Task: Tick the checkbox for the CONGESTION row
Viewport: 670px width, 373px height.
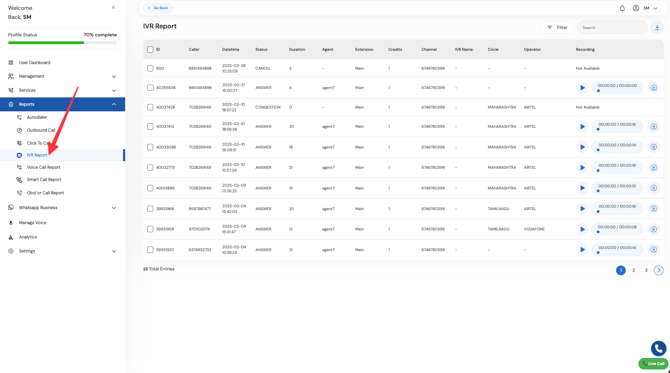Action: click(x=150, y=107)
